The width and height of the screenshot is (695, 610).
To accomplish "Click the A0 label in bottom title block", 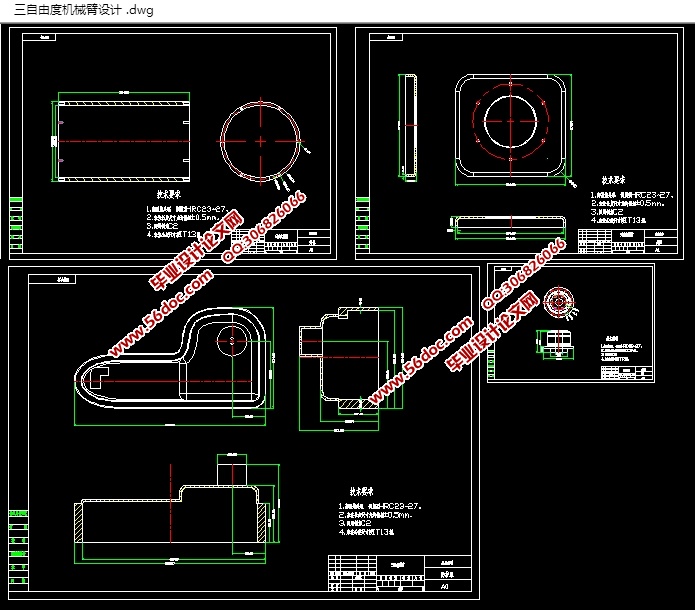I will (x=445, y=589).
